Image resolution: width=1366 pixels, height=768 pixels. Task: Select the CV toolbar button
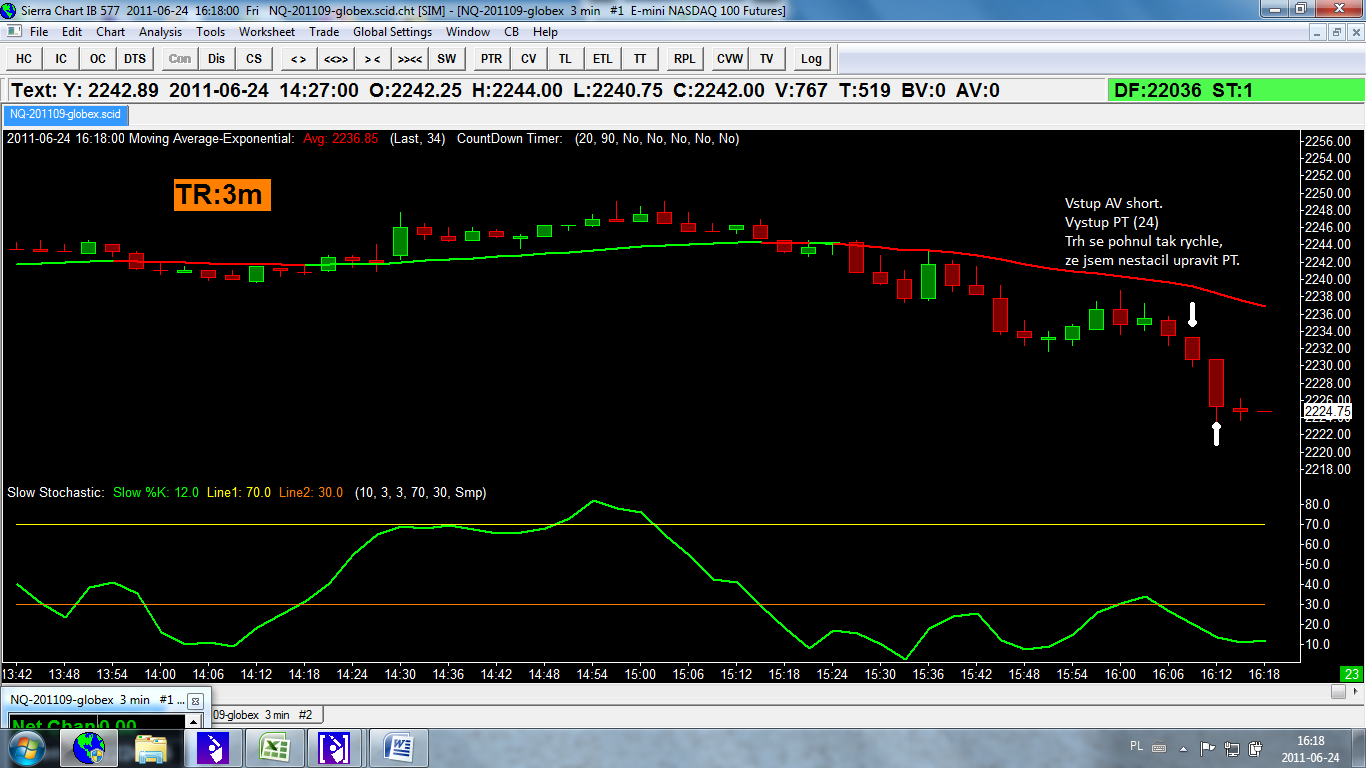[x=528, y=59]
